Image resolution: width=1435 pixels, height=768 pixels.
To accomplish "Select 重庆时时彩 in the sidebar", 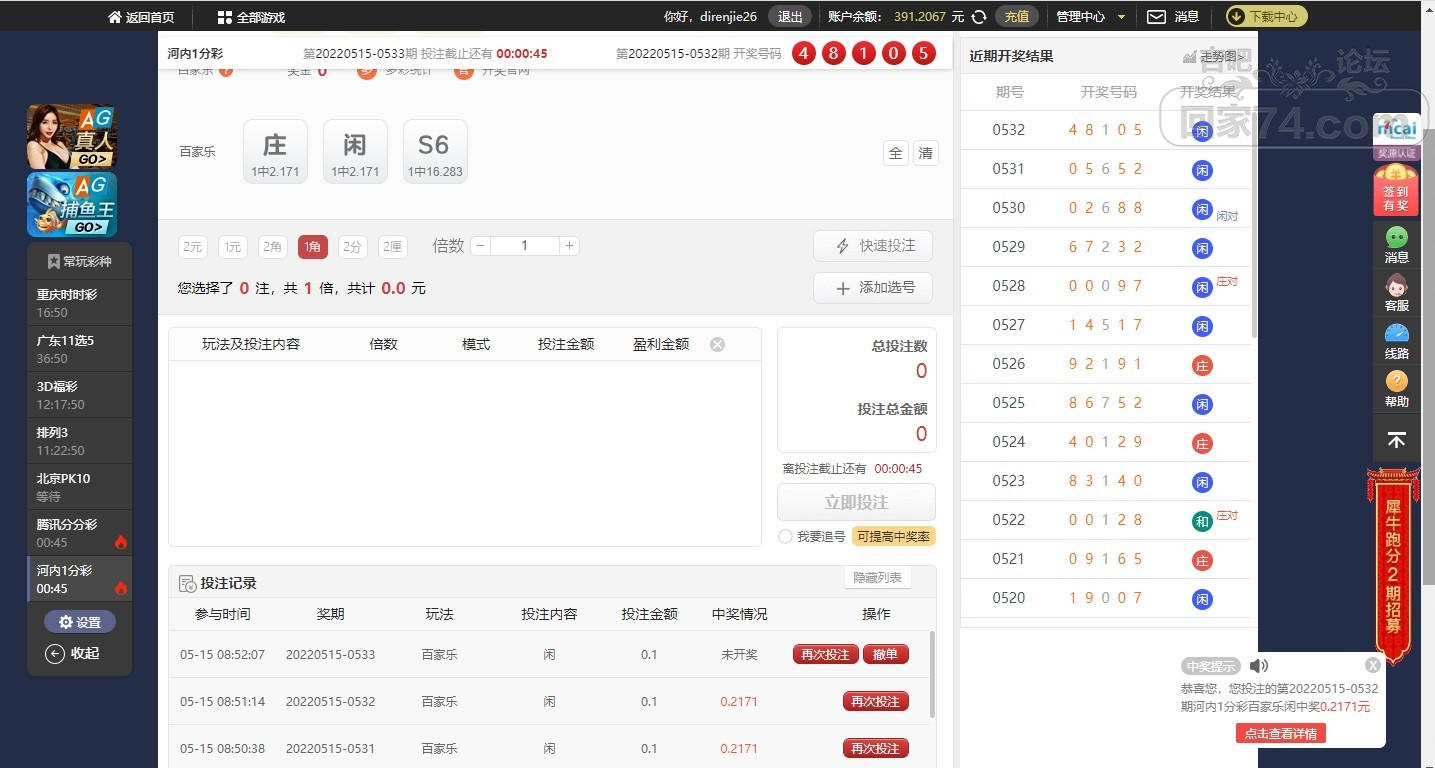I will coord(79,303).
